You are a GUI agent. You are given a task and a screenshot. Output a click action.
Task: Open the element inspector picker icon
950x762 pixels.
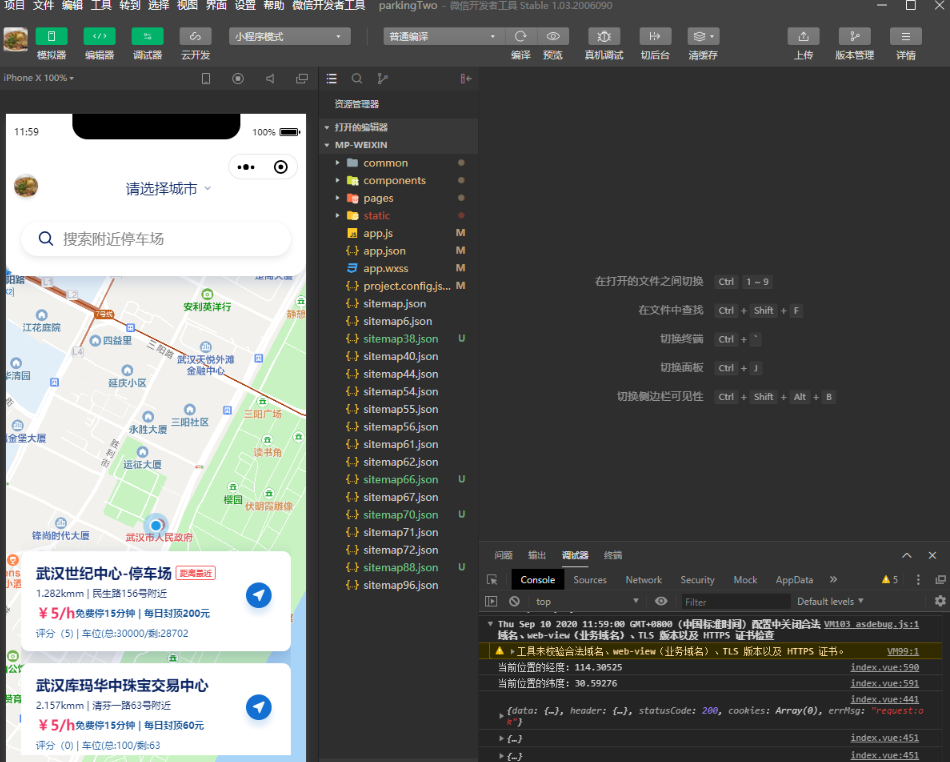492,580
